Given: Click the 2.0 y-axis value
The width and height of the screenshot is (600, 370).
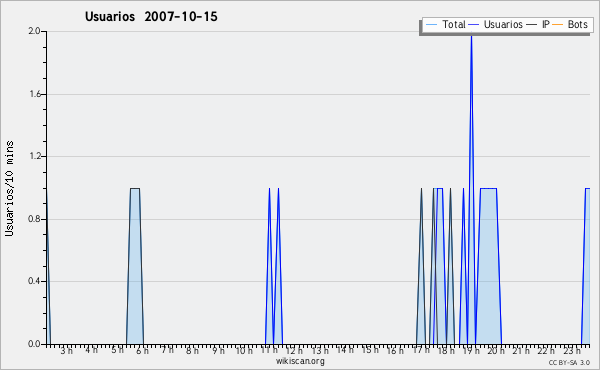Looking at the screenshot, I should (x=35, y=31).
